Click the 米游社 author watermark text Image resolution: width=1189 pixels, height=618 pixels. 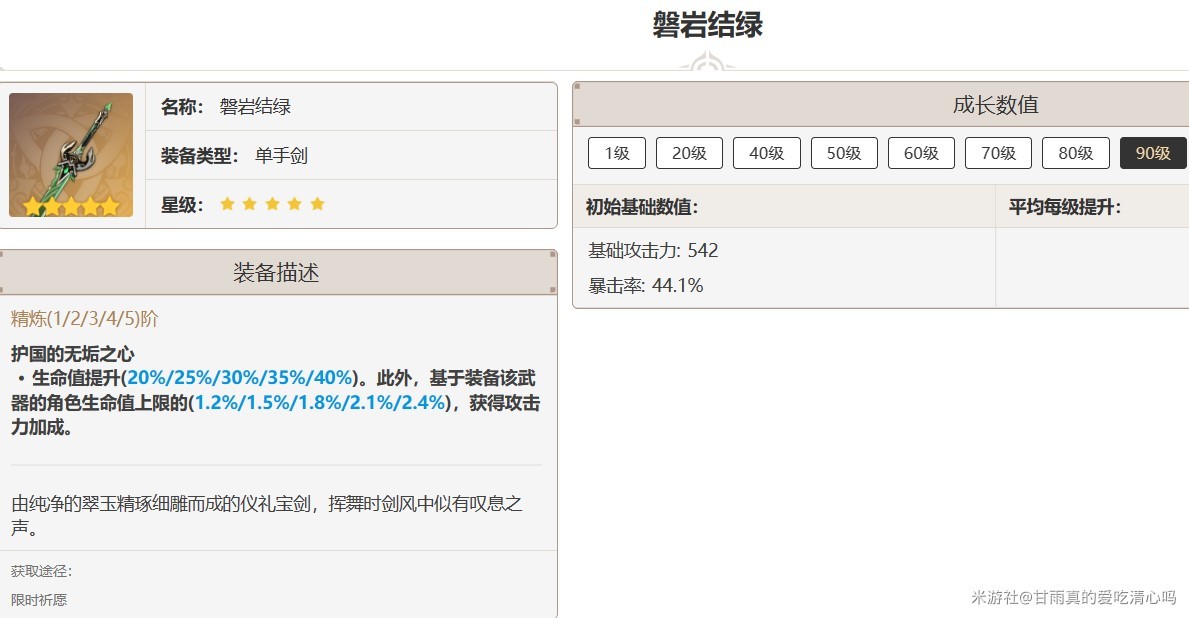1073,597
